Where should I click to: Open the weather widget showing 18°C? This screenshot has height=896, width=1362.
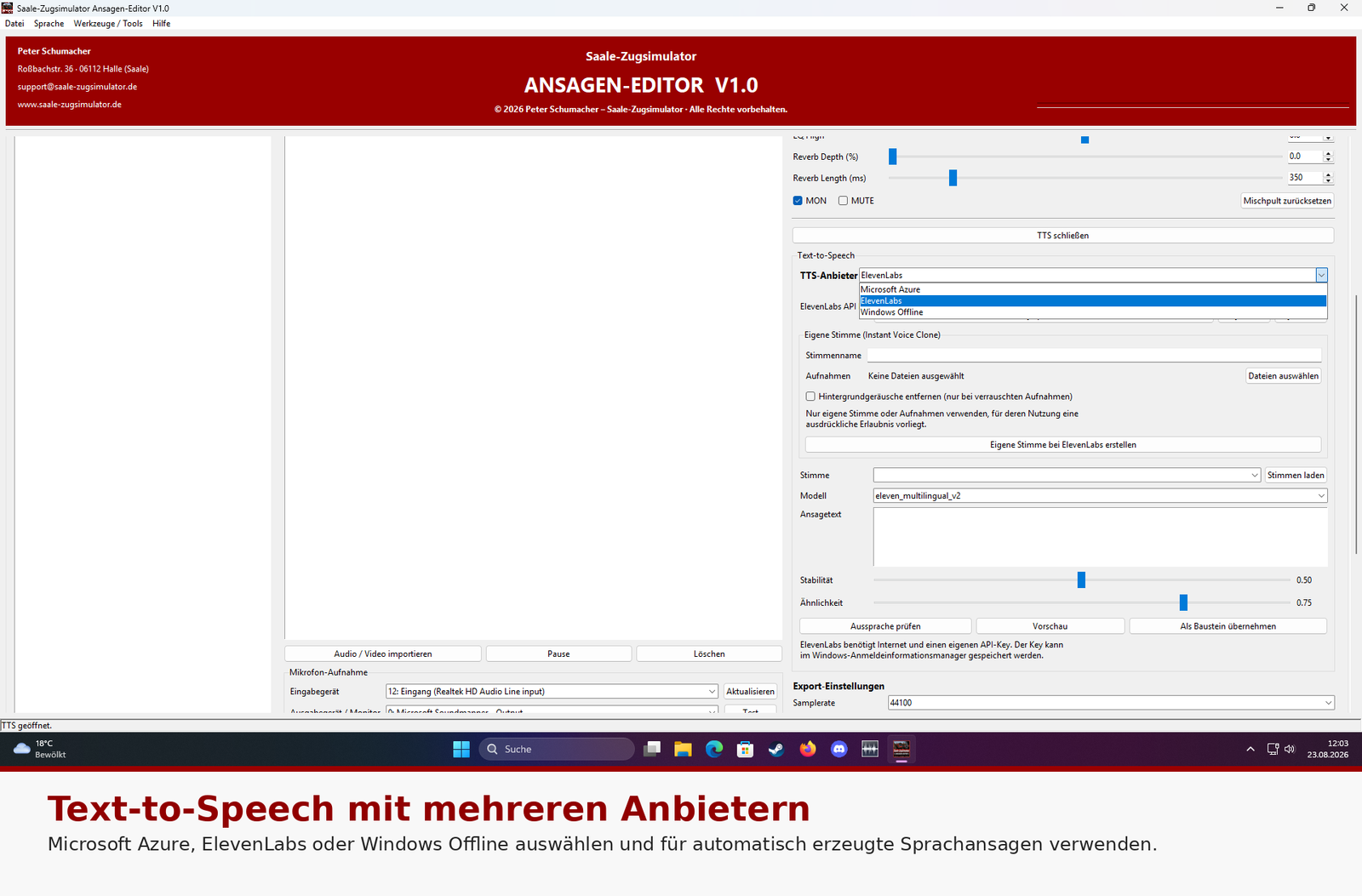40,749
